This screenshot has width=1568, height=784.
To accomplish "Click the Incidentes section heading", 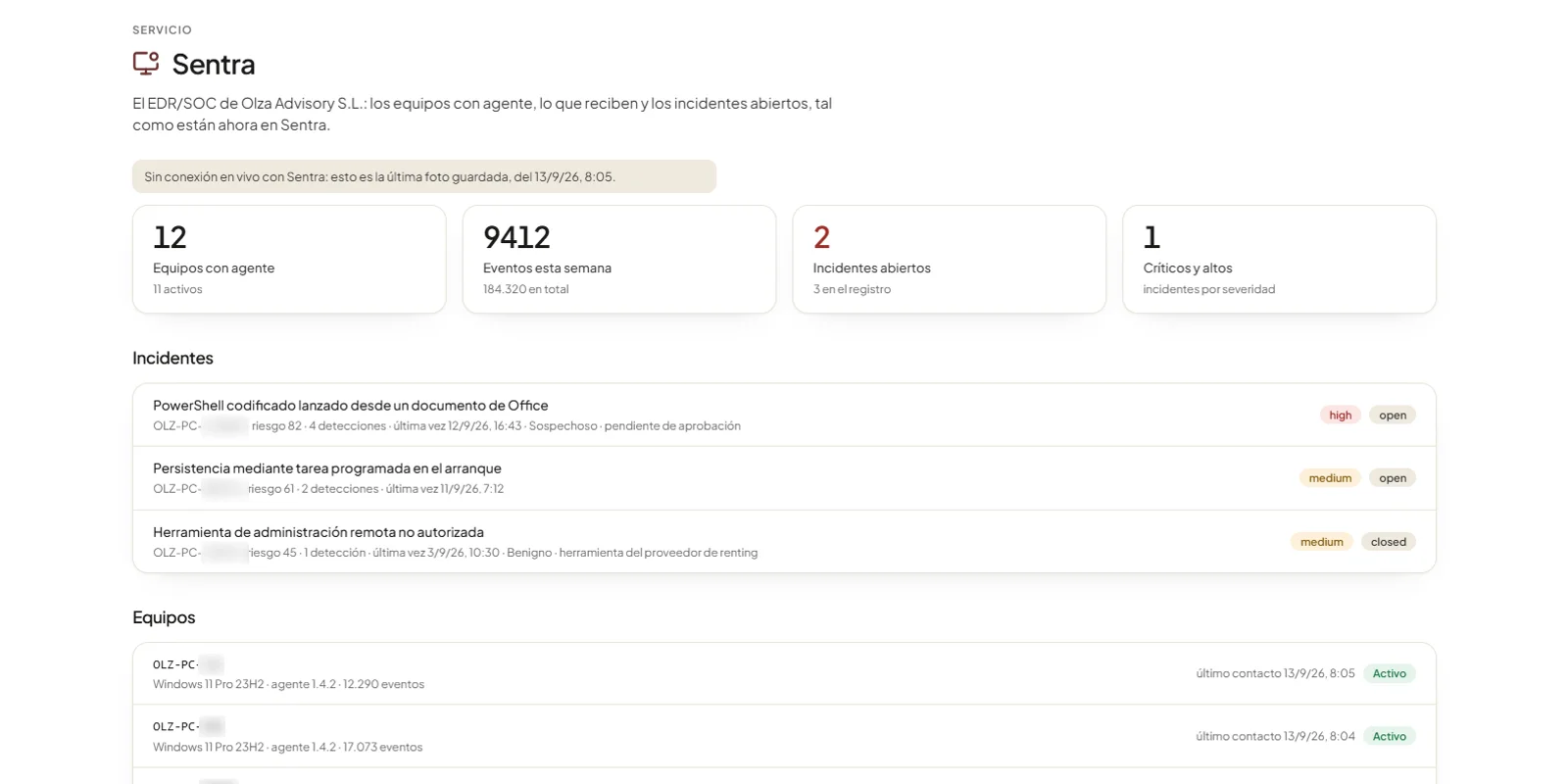I will pos(172,358).
